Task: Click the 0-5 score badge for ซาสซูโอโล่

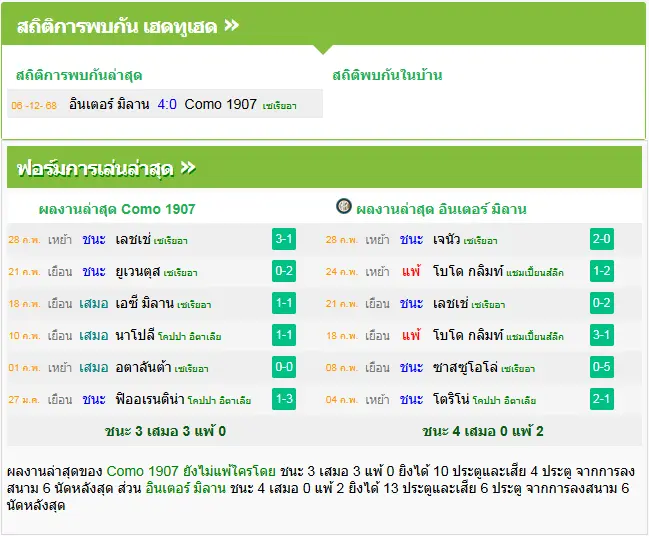Action: point(602,367)
